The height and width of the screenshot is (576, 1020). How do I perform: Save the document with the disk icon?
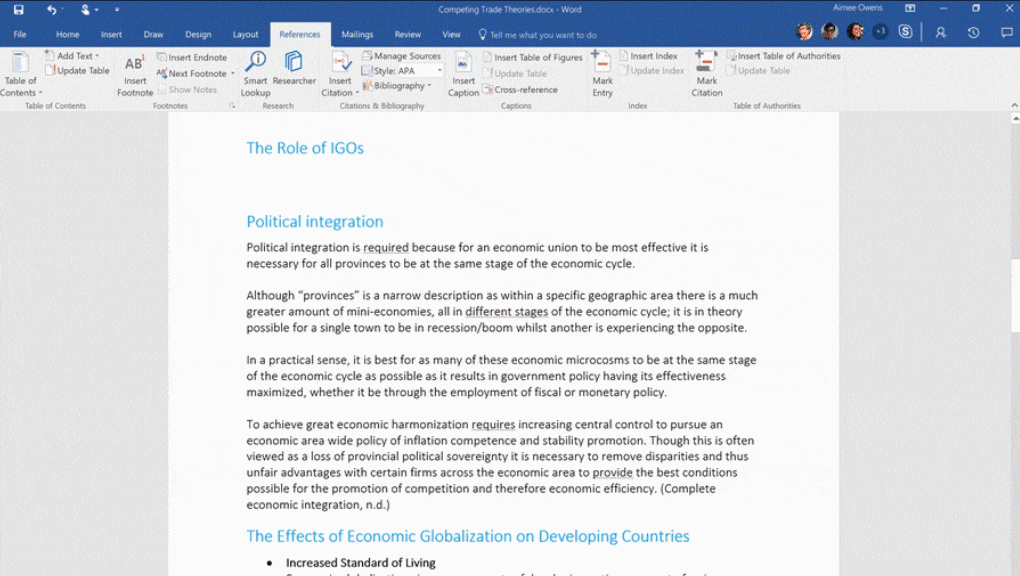[18, 9]
